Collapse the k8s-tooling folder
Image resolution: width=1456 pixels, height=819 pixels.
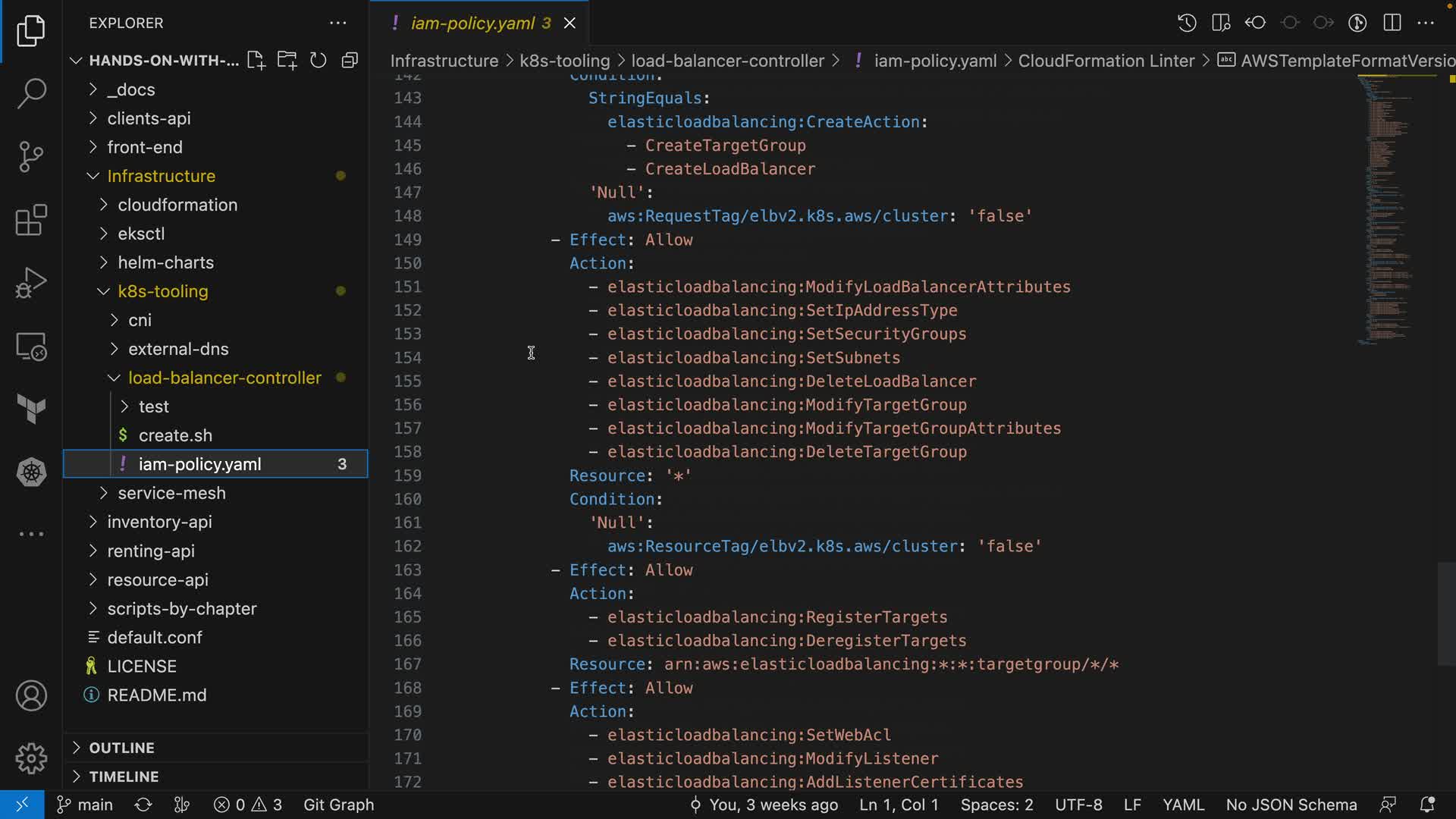(162, 291)
